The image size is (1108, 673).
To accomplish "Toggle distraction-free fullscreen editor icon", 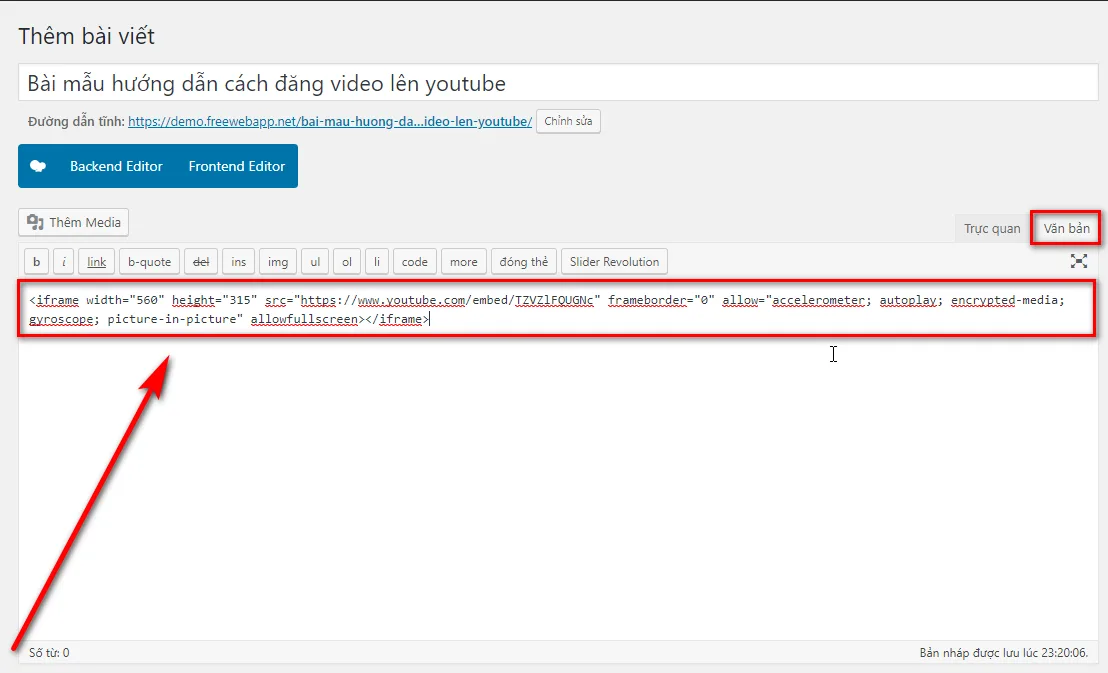I will click(x=1078, y=261).
